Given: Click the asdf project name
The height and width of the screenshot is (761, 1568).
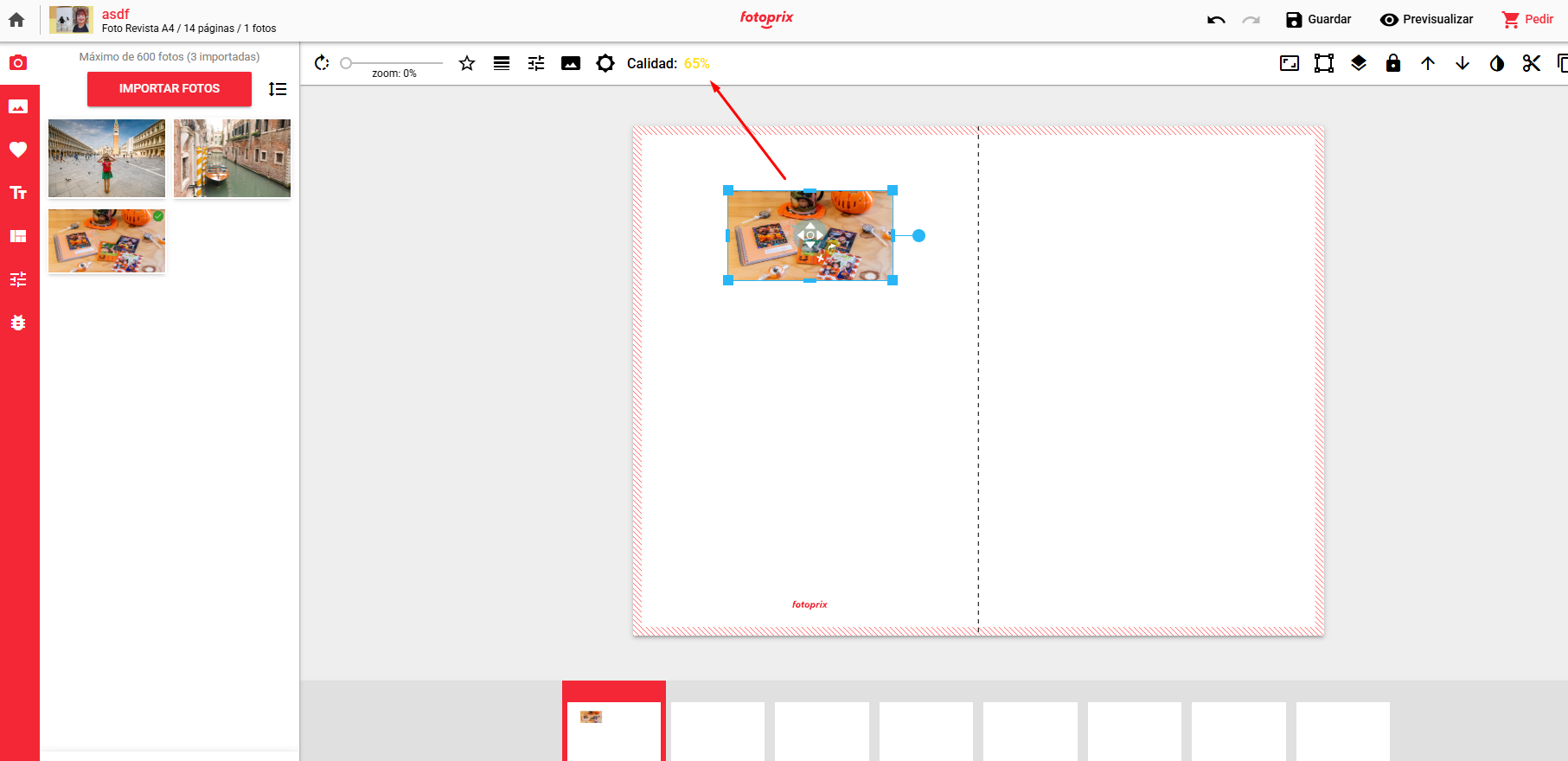Looking at the screenshot, I should [115, 14].
